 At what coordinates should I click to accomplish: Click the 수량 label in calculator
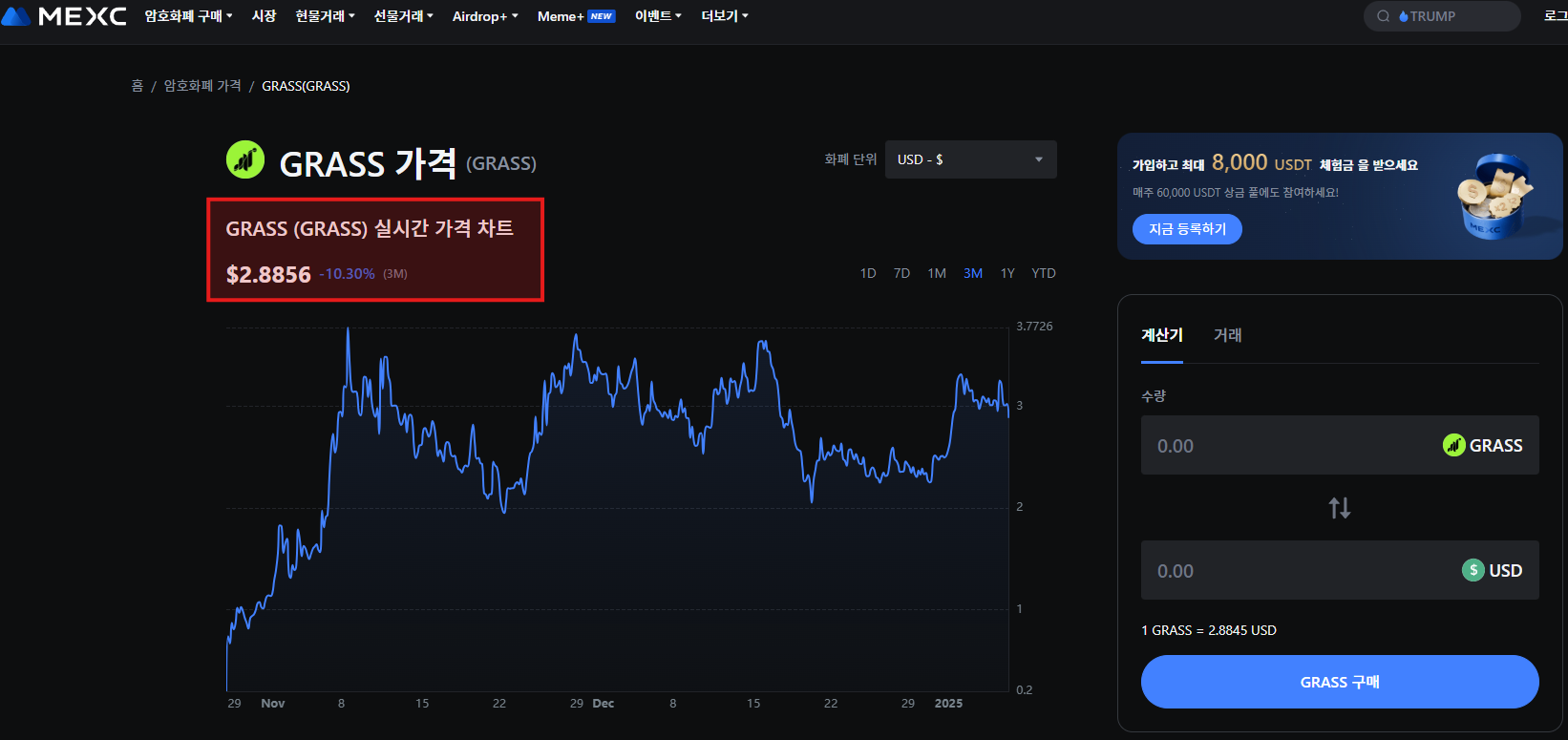(1154, 395)
